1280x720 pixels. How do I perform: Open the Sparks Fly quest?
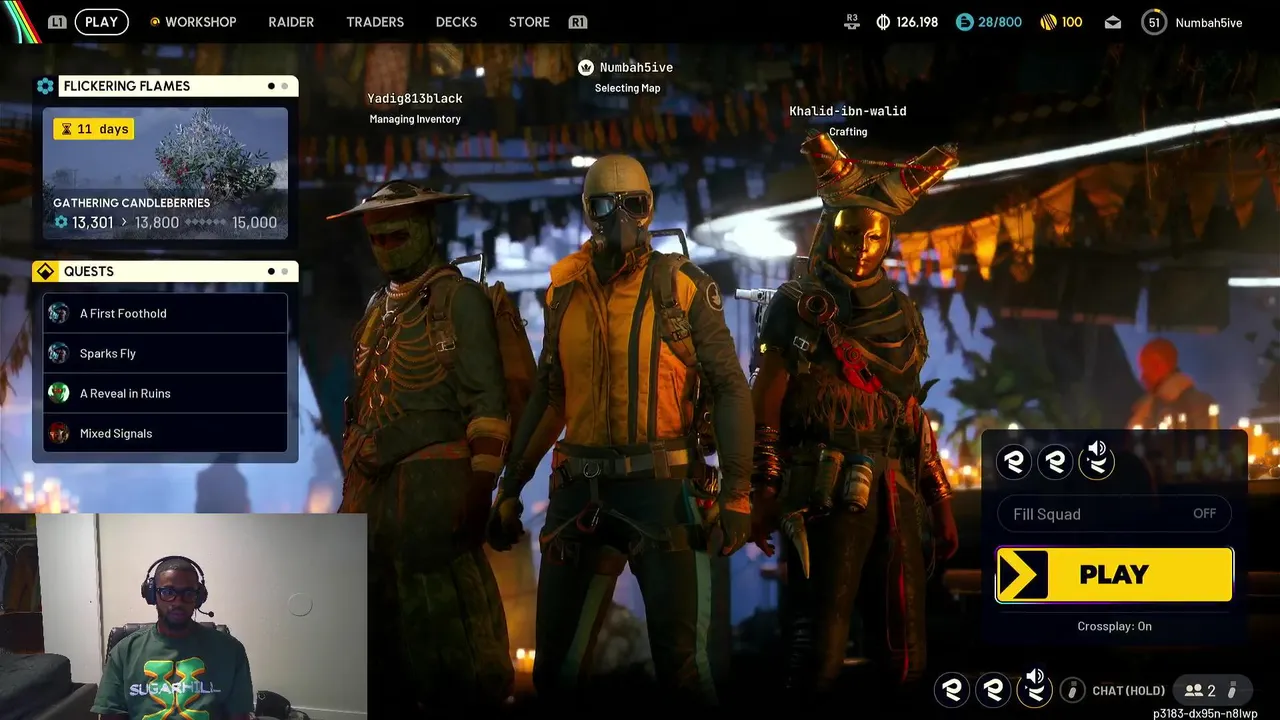click(165, 353)
